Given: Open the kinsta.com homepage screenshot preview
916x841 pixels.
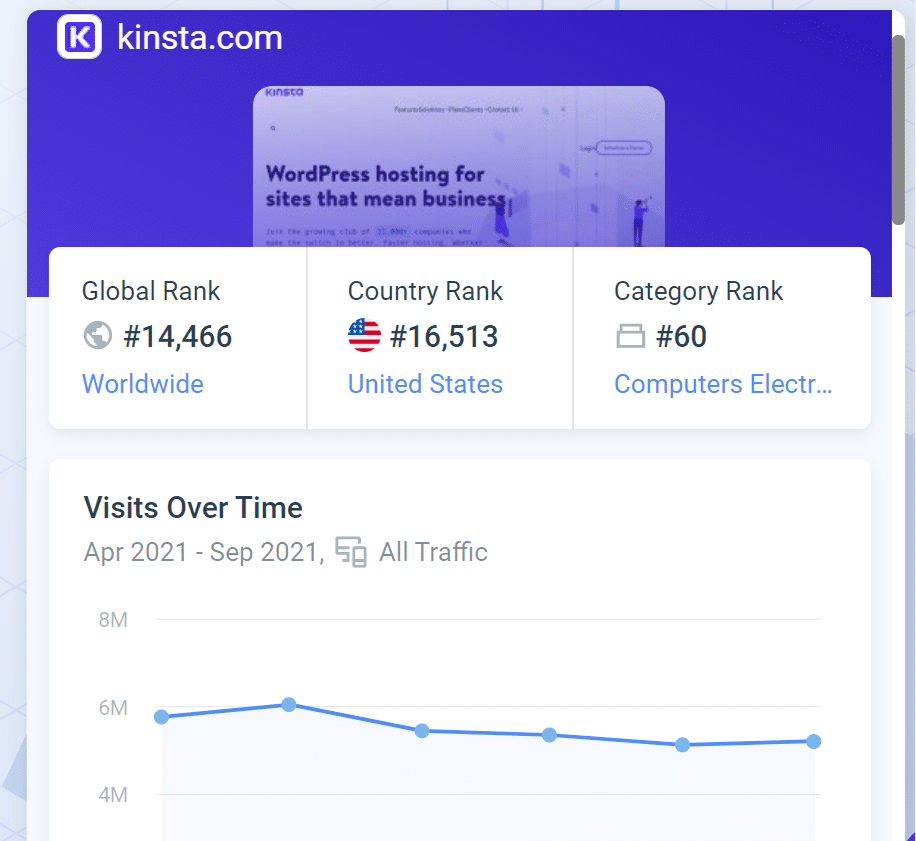Looking at the screenshot, I should click(x=458, y=165).
